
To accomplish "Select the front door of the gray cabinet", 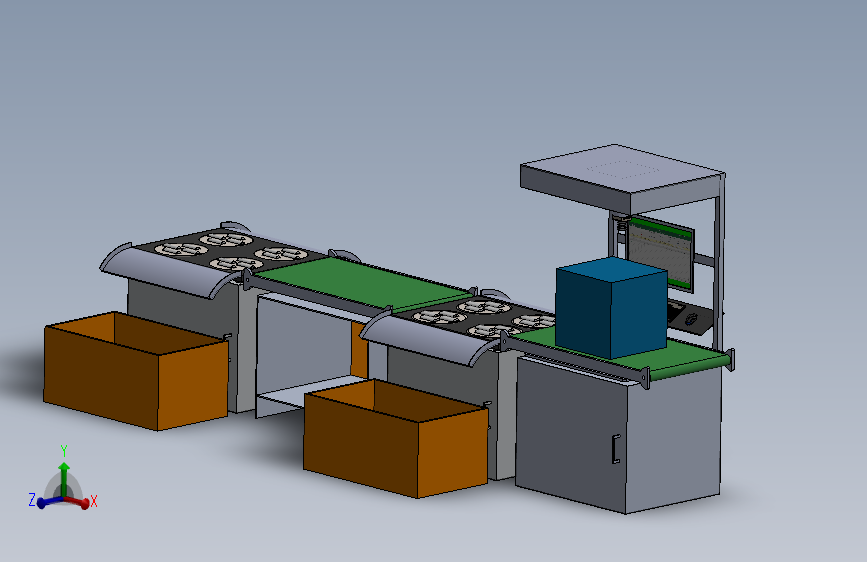I will click(x=572, y=434).
